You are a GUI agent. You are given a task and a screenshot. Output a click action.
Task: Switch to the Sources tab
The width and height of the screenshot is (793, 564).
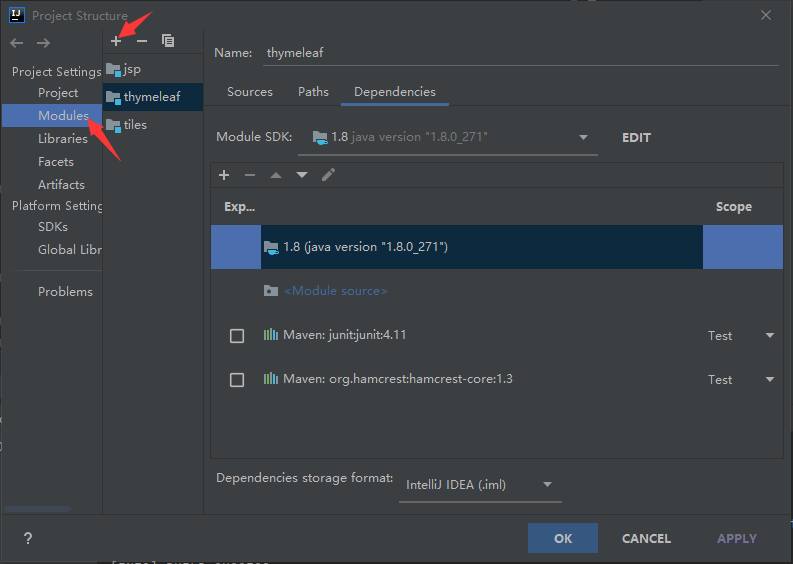point(250,92)
